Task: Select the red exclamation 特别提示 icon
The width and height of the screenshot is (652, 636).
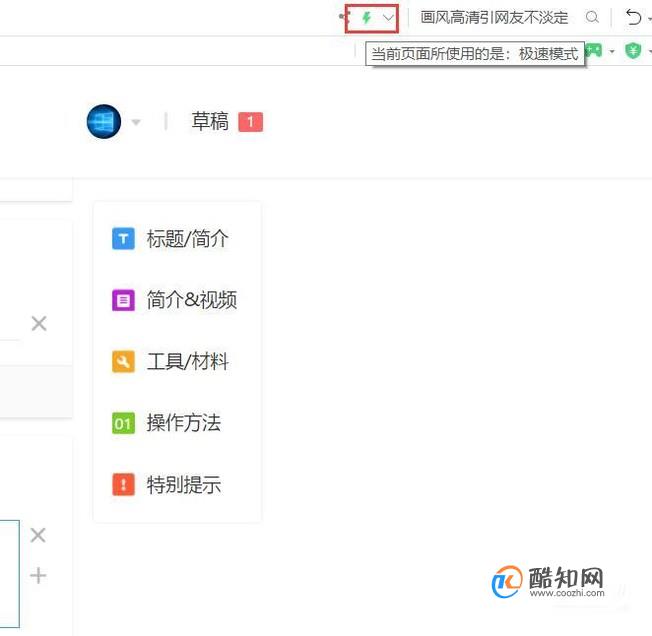Action: (x=123, y=484)
